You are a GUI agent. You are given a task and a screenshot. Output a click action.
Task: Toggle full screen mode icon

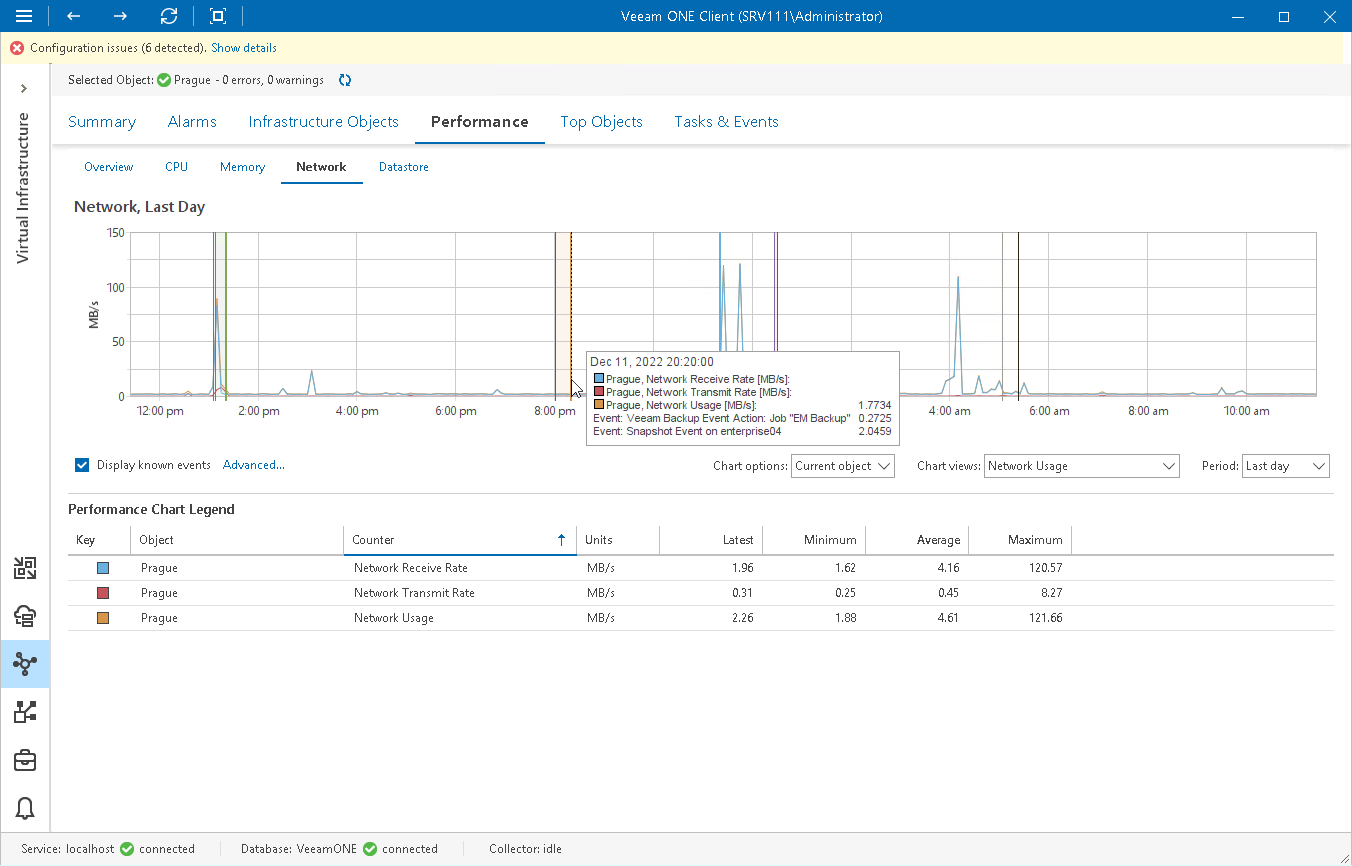(x=216, y=16)
